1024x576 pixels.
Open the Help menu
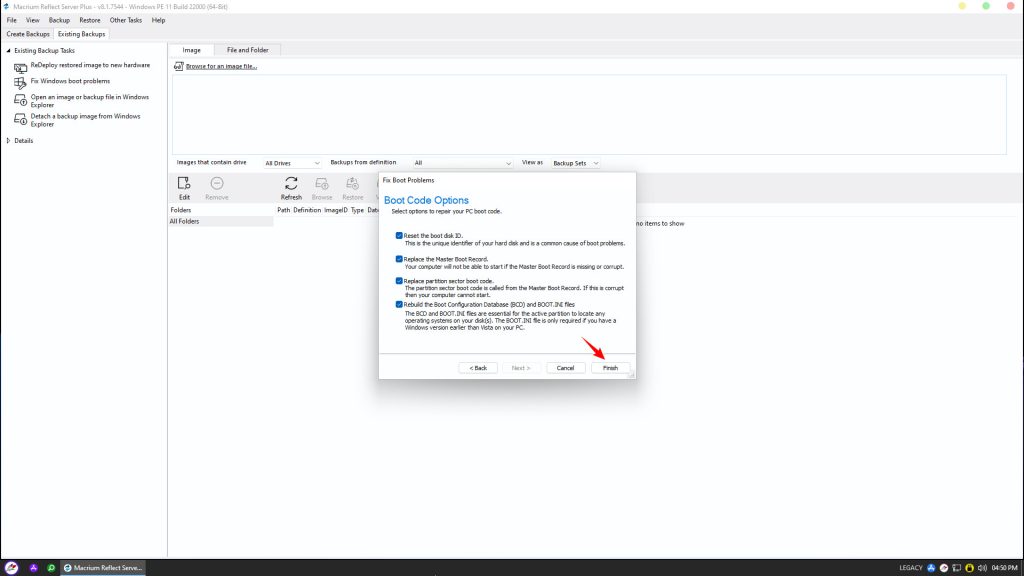coord(158,20)
